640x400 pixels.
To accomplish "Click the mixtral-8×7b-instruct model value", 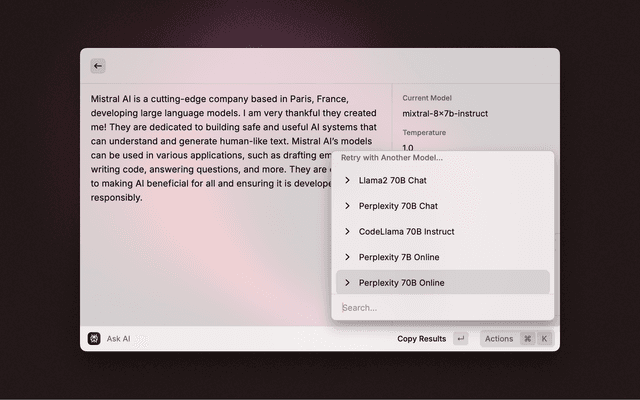I will pyautogui.click(x=445, y=113).
